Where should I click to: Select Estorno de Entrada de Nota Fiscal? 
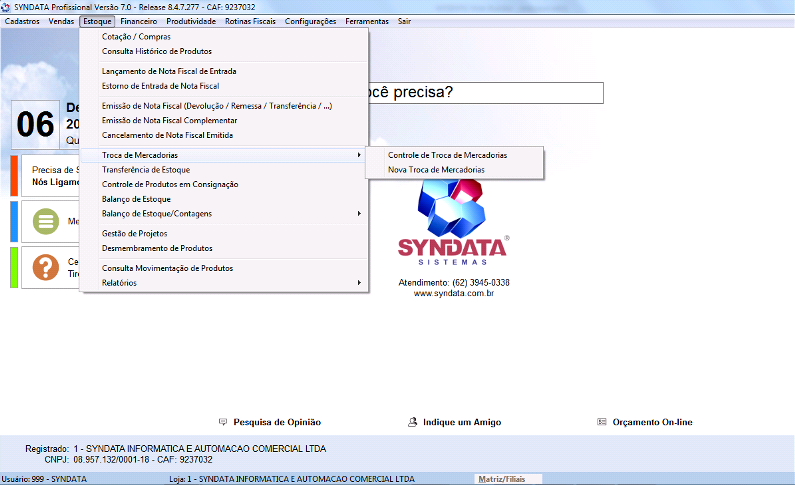[224, 86]
